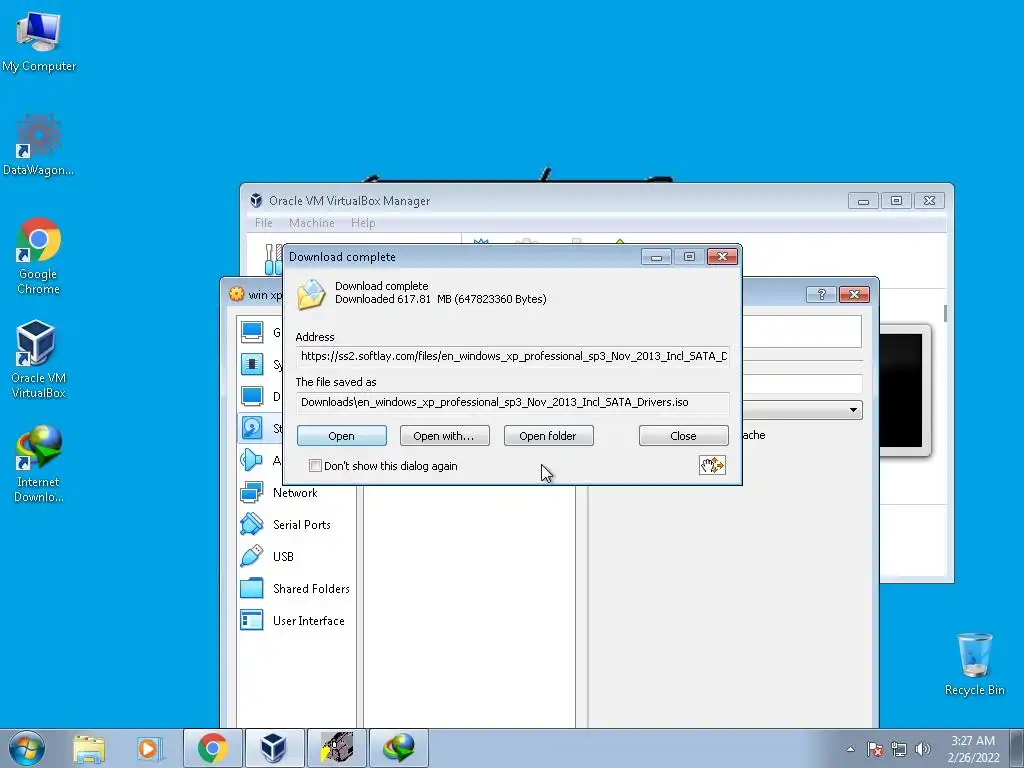Screen dimensions: 1024x768
Task: Open File Explorer from the taskbar
Action: click(89, 748)
